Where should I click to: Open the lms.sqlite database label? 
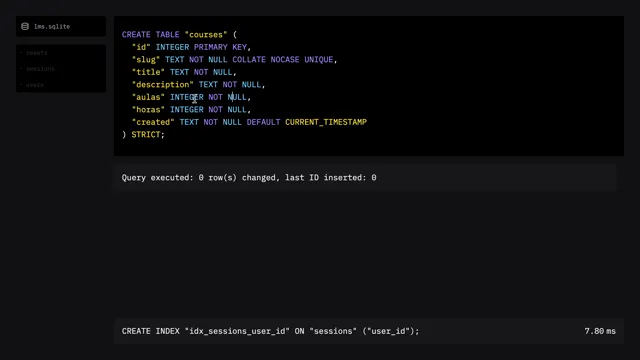(x=52, y=27)
